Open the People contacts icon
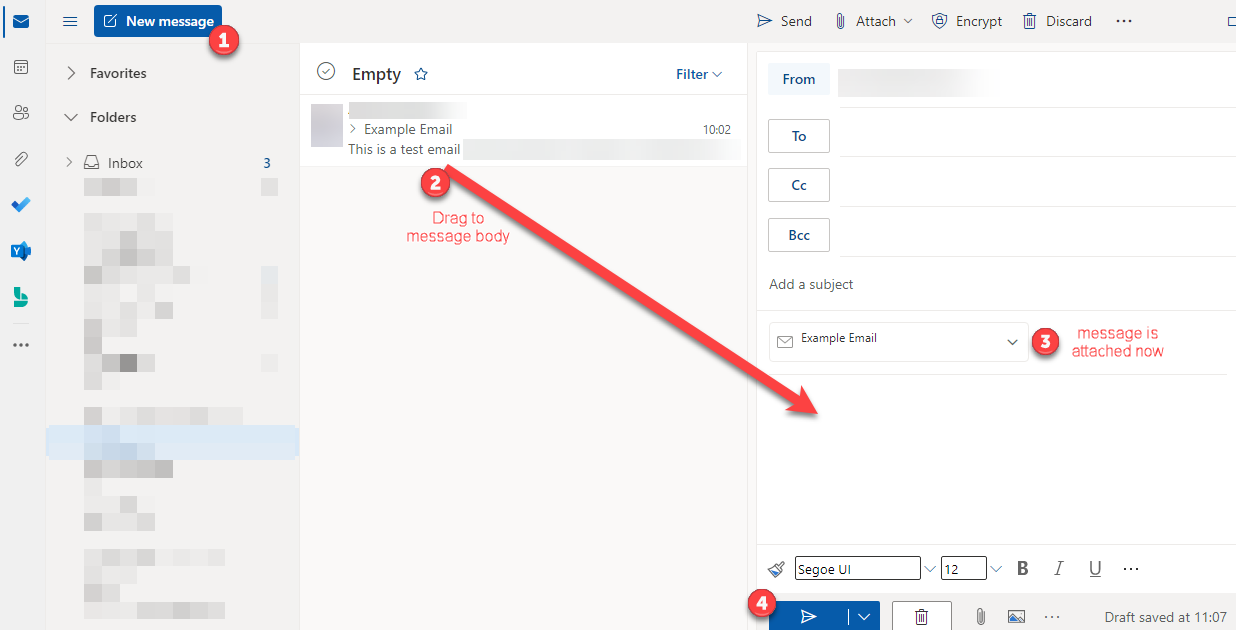 21,113
